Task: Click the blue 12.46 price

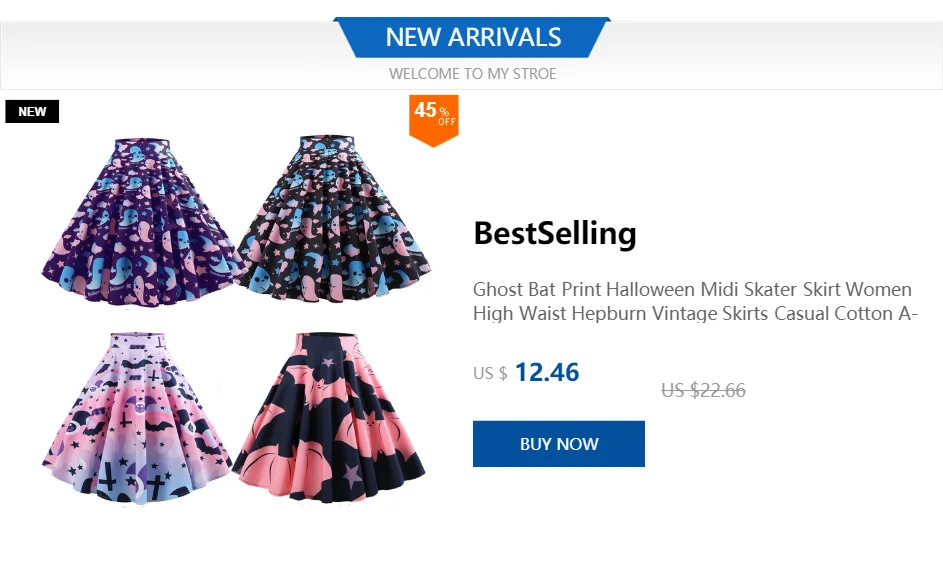Action: pos(547,372)
